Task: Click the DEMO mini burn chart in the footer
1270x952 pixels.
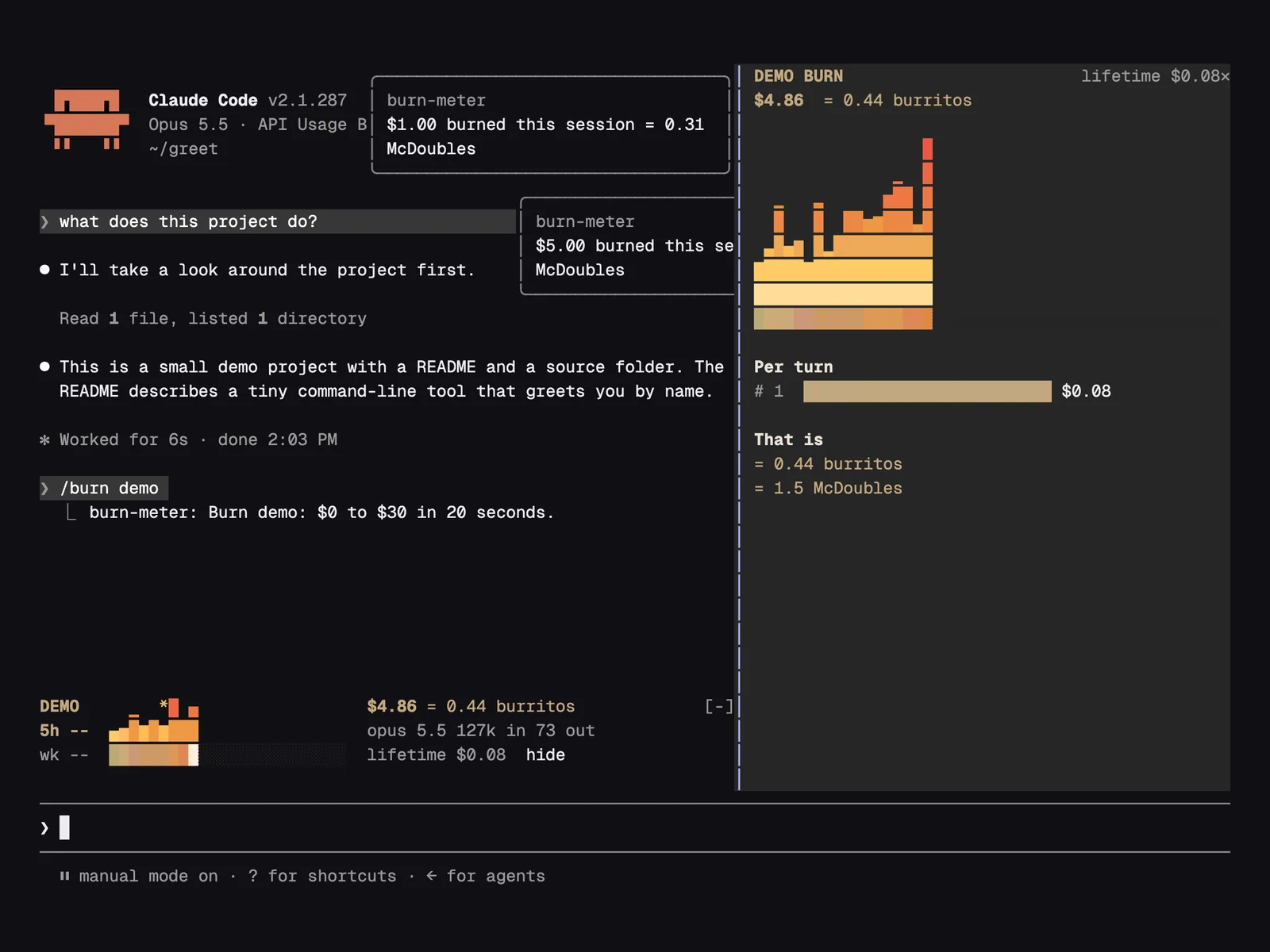Action: [154, 731]
